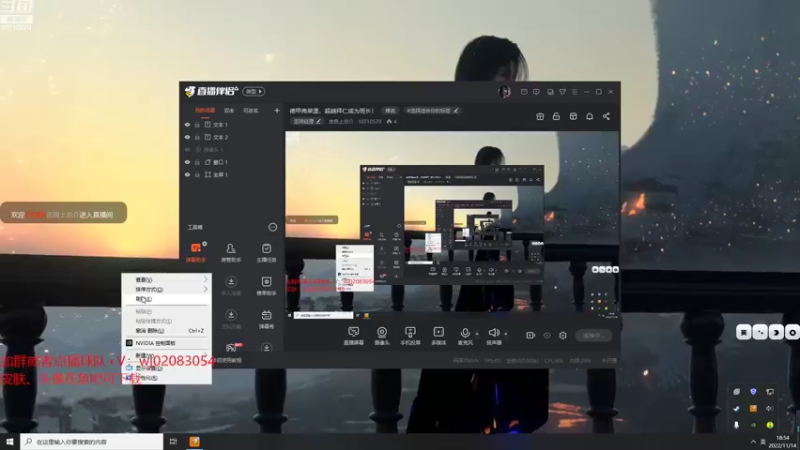The height and width of the screenshot is (450, 800).
Task: Add a new scene with the plus icon
Action: pos(277,110)
